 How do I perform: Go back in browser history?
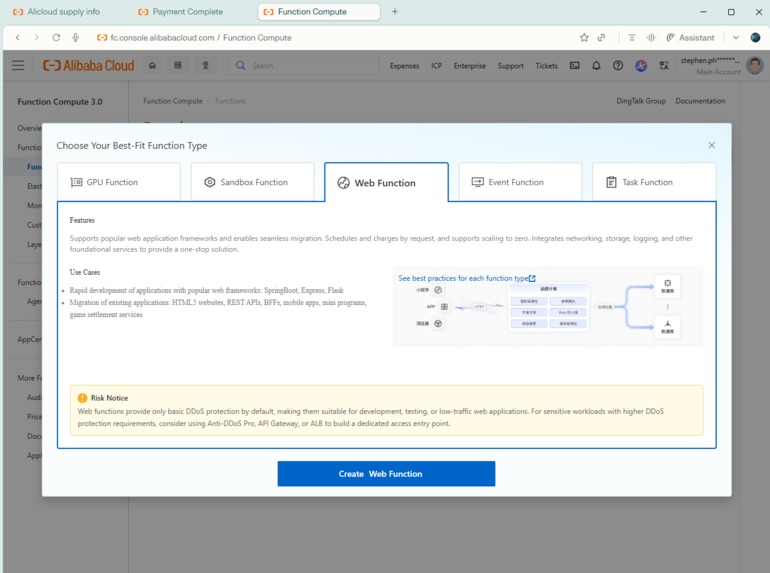[x=18, y=37]
